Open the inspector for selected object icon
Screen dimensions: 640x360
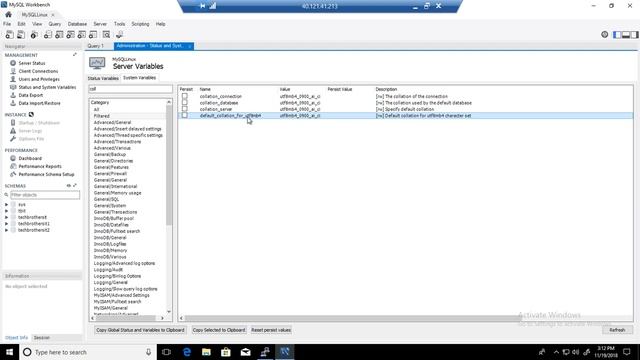(34, 35)
